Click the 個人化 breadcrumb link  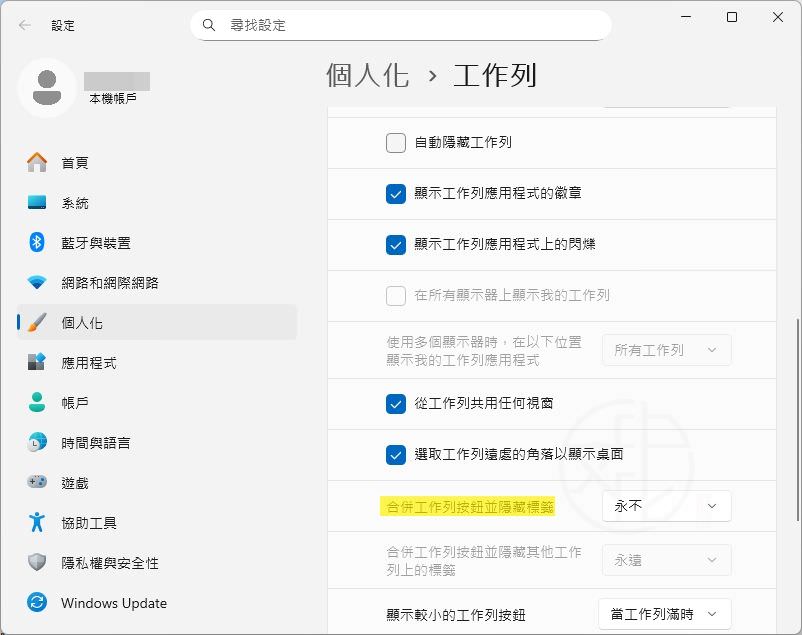point(368,76)
